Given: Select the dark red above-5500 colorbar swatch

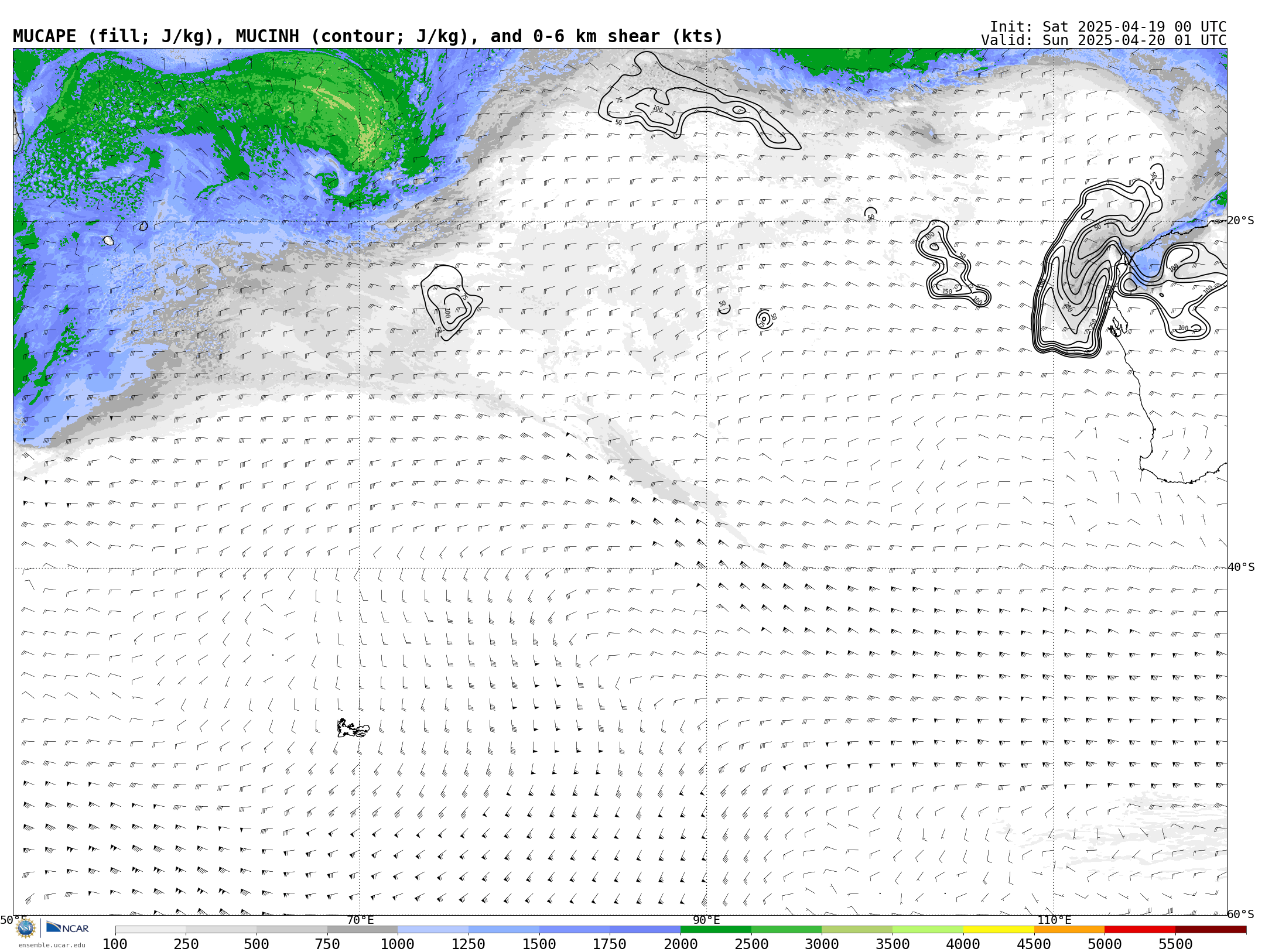Looking at the screenshot, I should pos(1211,930).
